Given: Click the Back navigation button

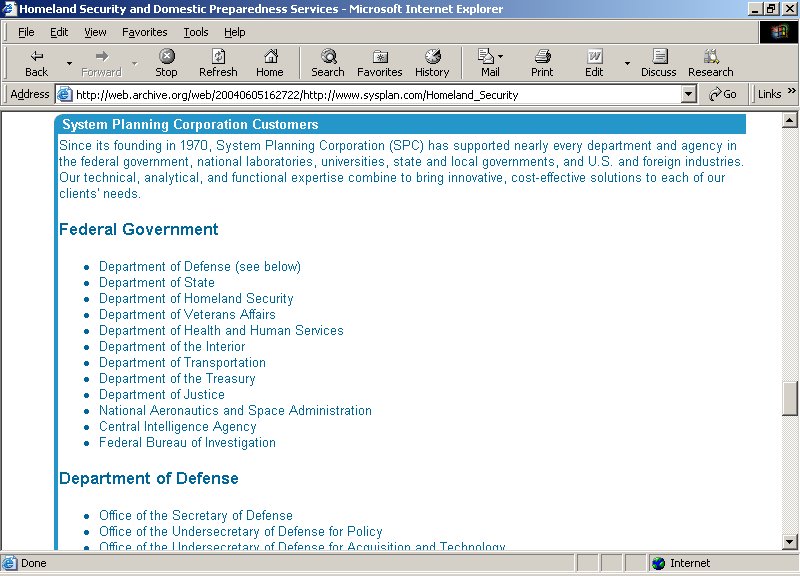Looking at the screenshot, I should (x=36, y=62).
